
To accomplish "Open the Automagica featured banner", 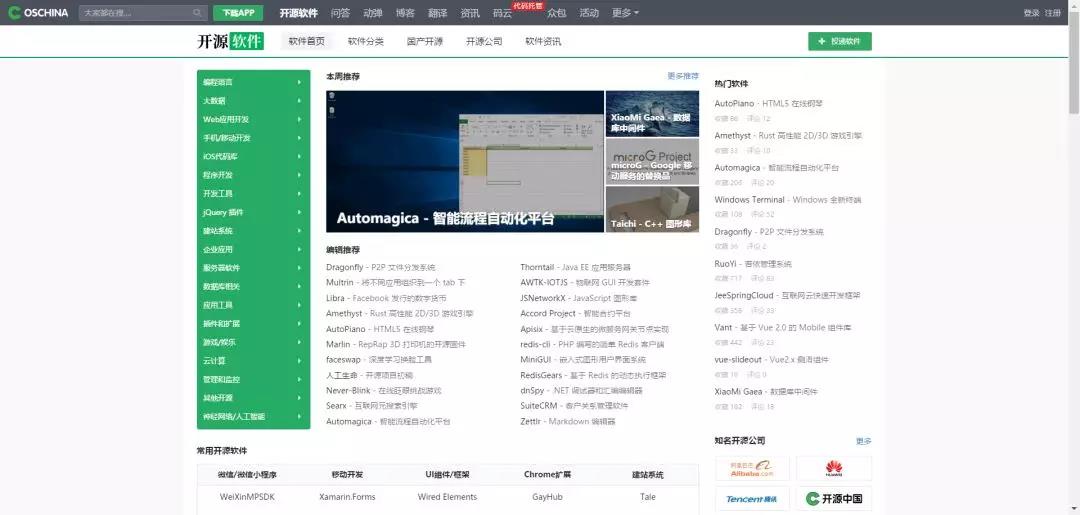I will pyautogui.click(x=465, y=161).
